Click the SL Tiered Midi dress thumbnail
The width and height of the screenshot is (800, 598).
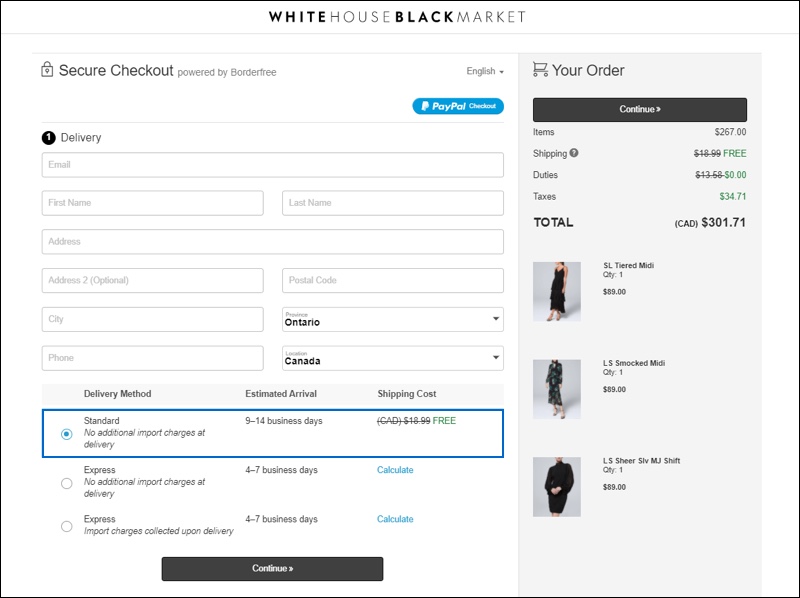tap(557, 291)
